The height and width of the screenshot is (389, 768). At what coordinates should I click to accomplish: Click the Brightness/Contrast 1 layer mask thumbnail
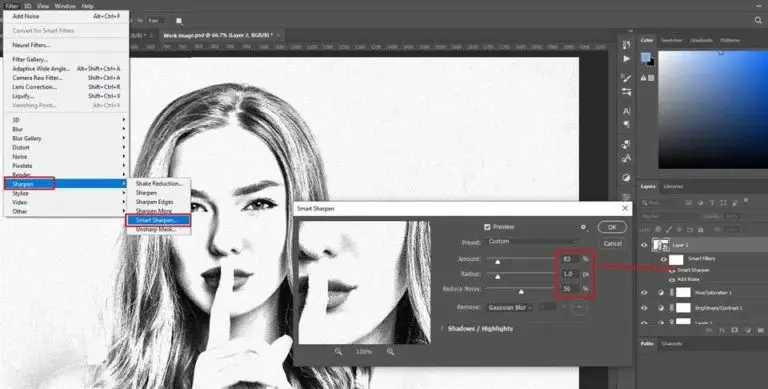point(683,308)
